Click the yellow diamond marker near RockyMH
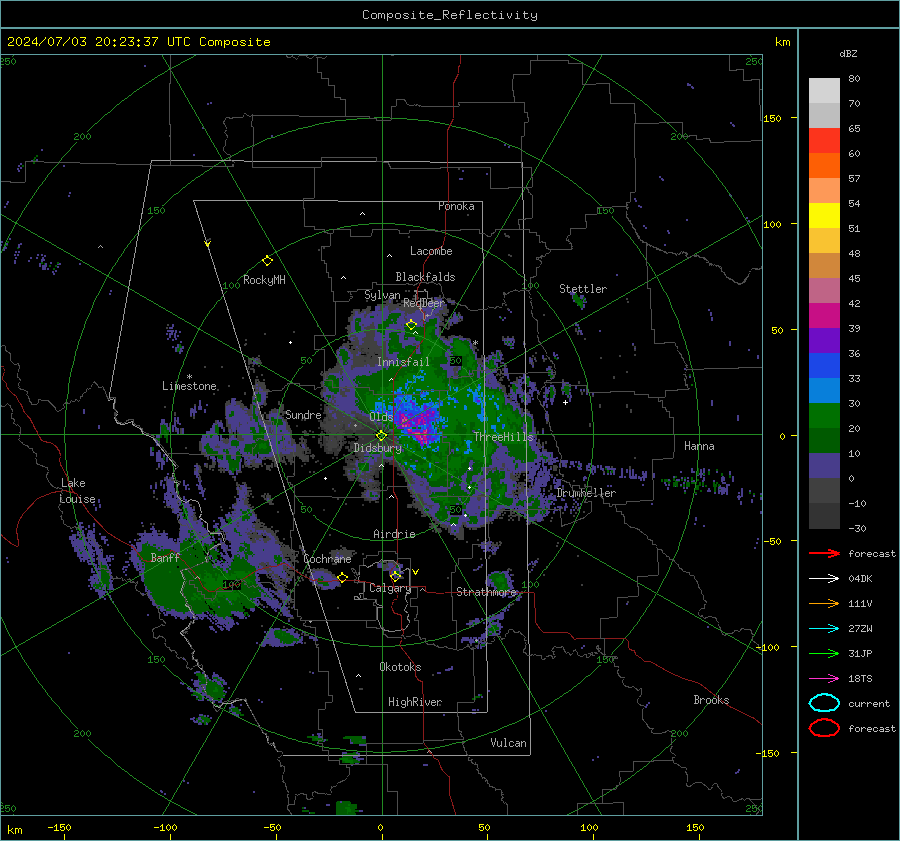This screenshot has height=841, width=900. click(x=267, y=261)
